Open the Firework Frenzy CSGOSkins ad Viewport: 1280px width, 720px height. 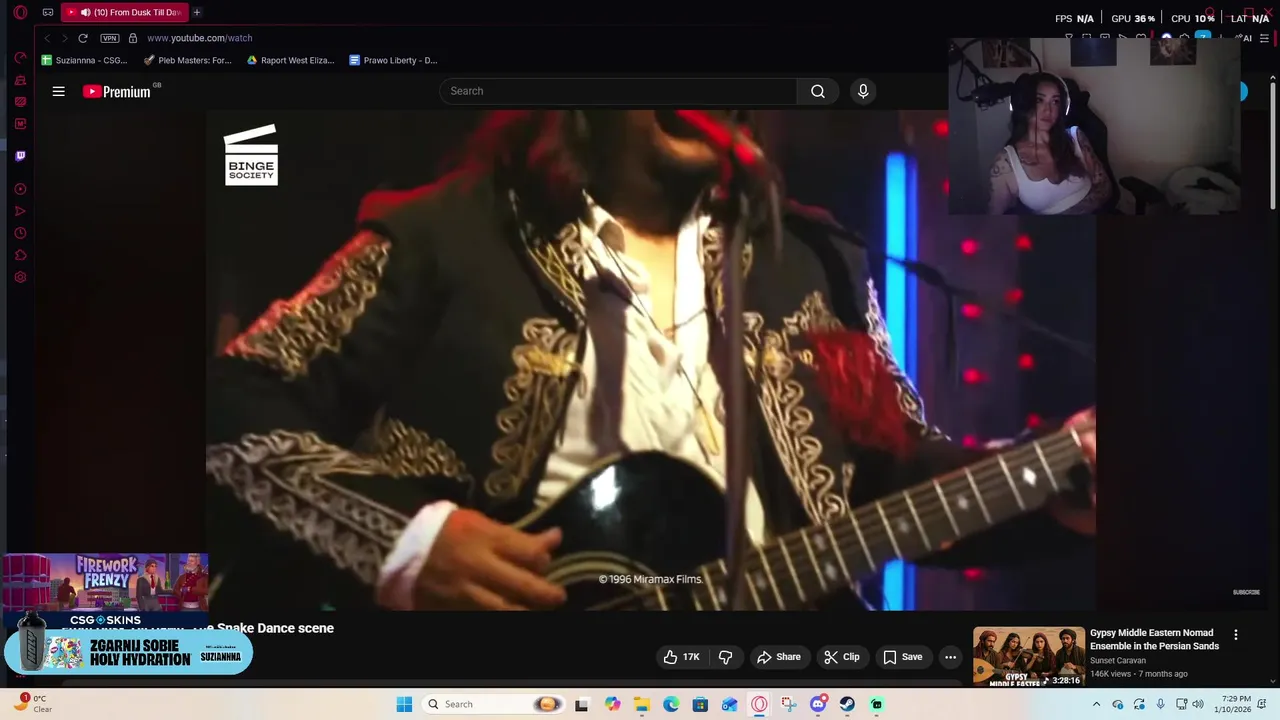tap(105, 590)
